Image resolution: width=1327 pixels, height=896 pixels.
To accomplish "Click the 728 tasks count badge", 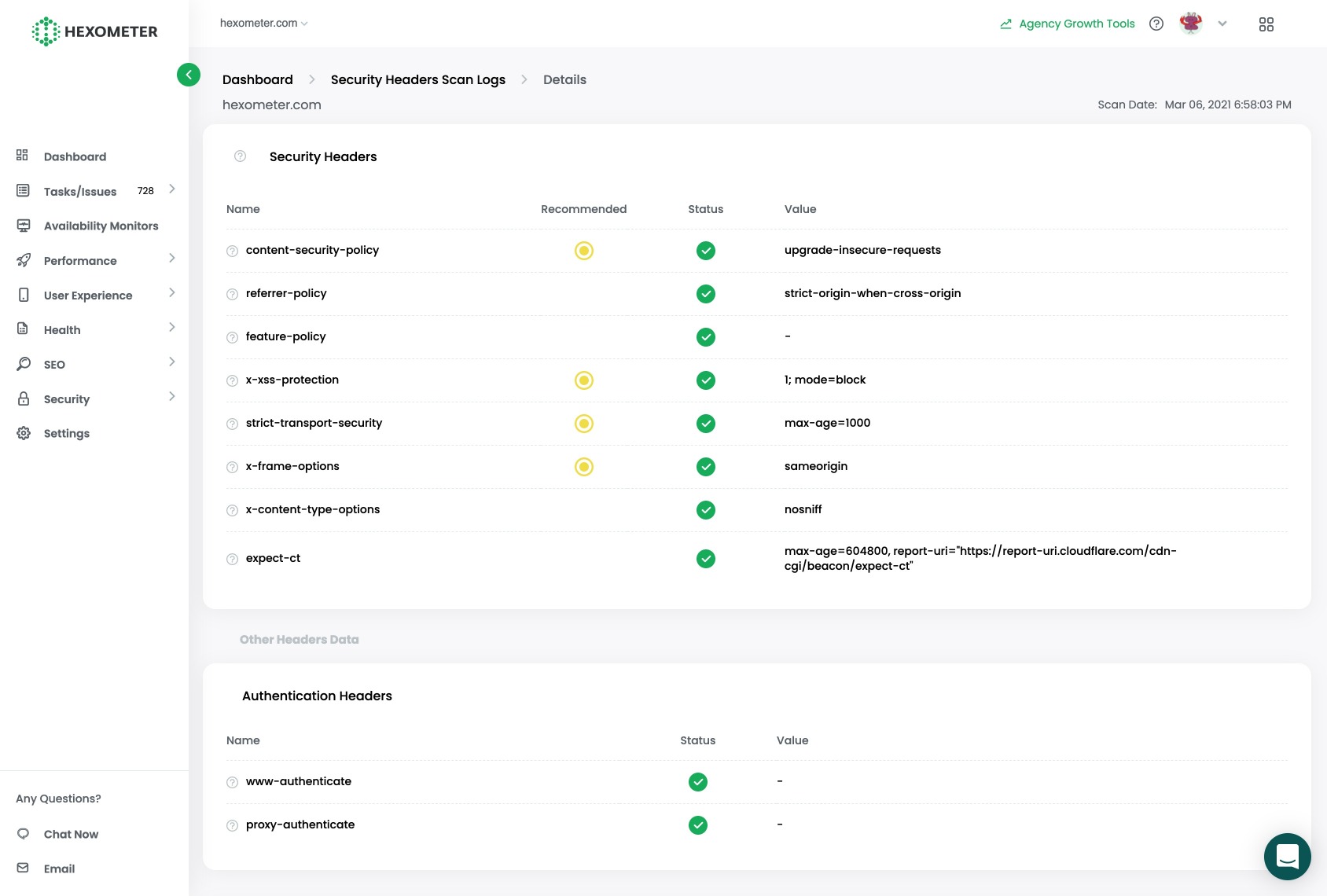I will pos(145,191).
